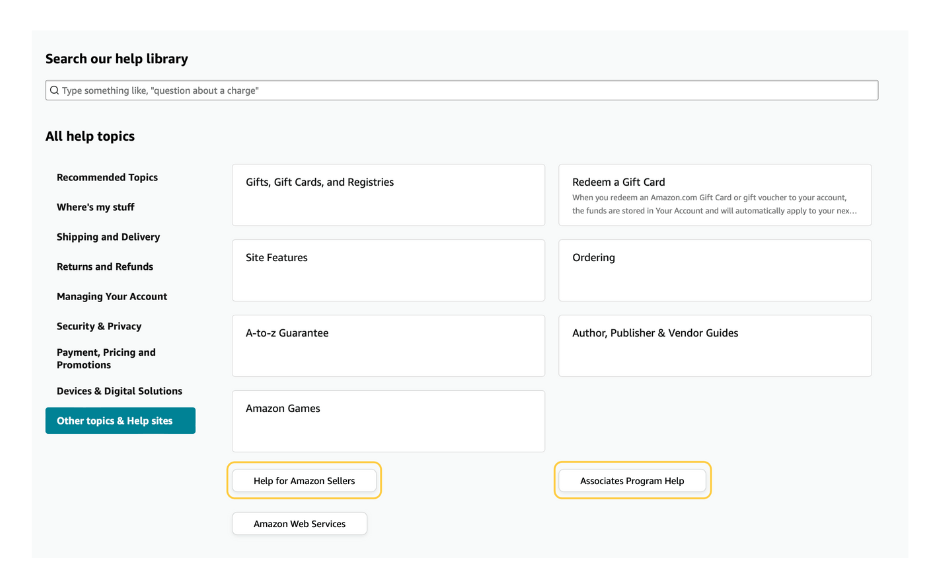Focus the help library search field
940x588 pixels.
click(462, 91)
